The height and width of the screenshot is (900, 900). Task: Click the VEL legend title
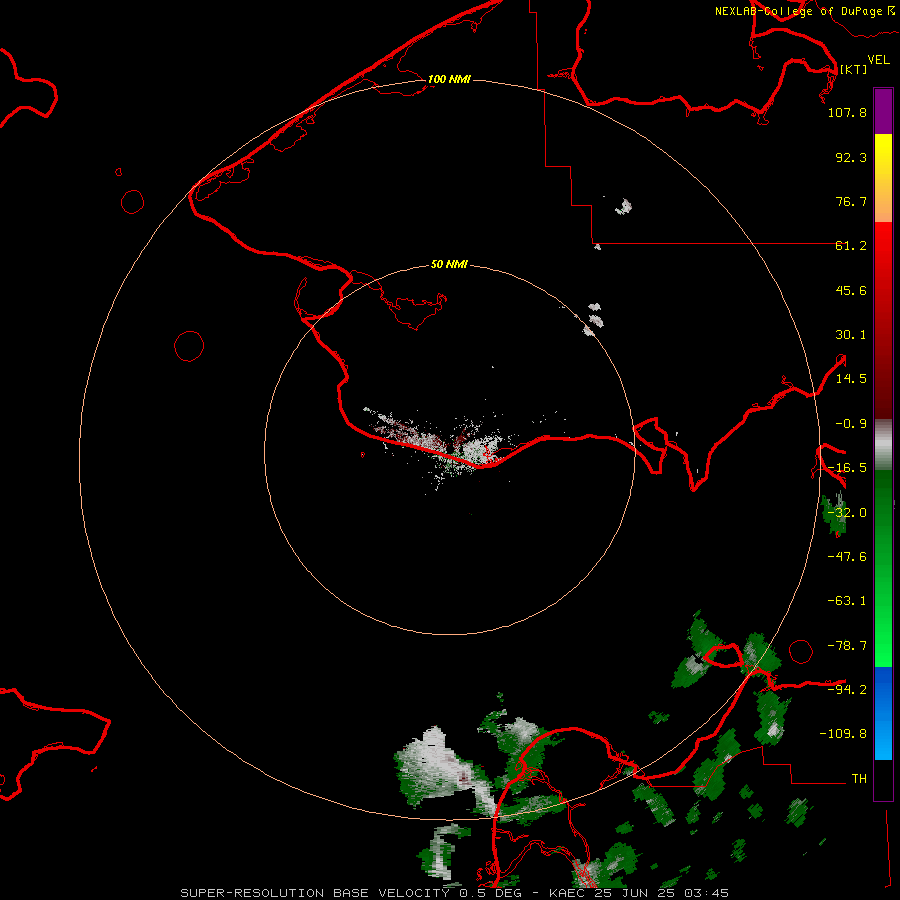tap(878, 60)
